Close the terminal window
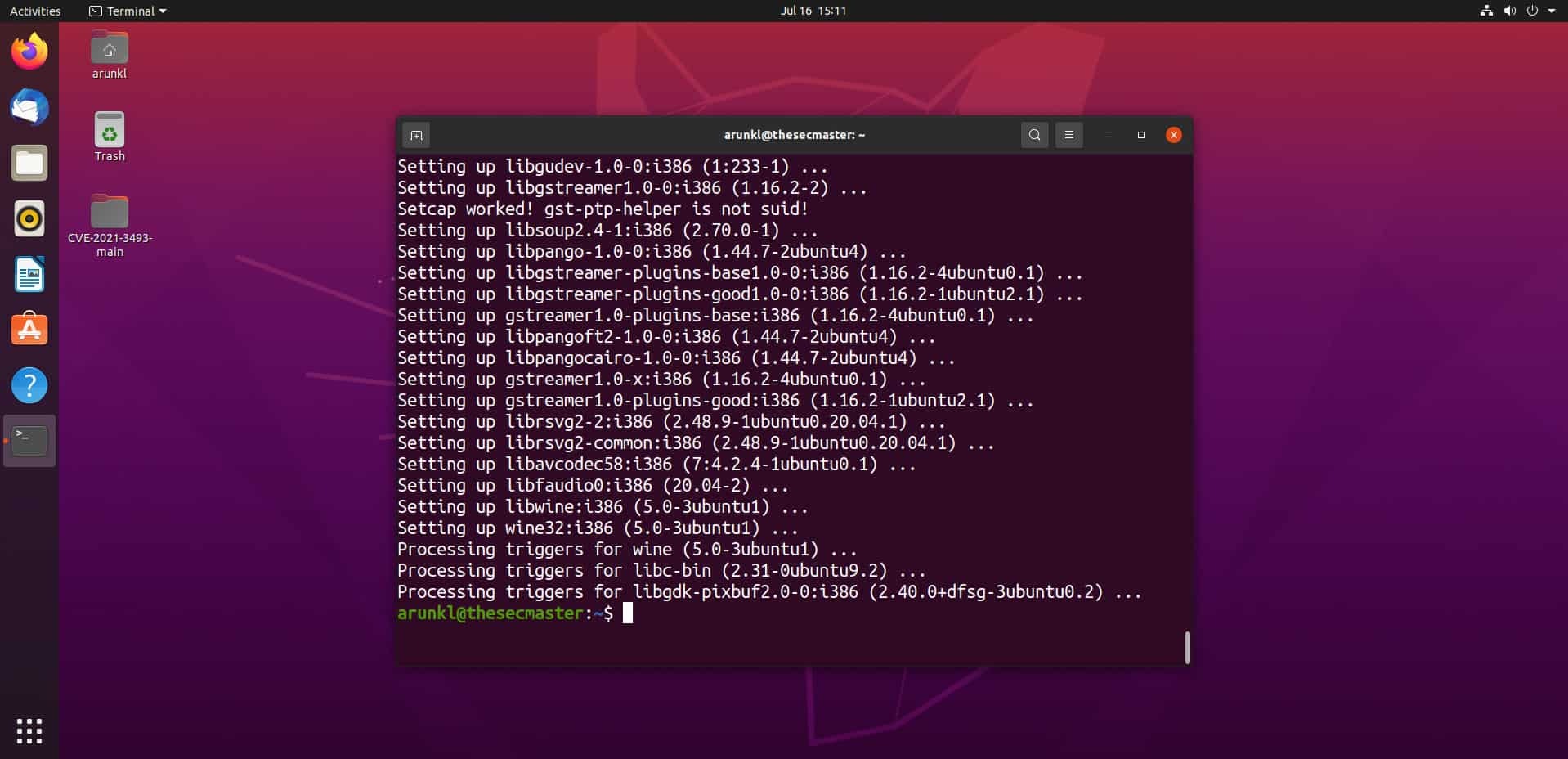 click(x=1174, y=135)
